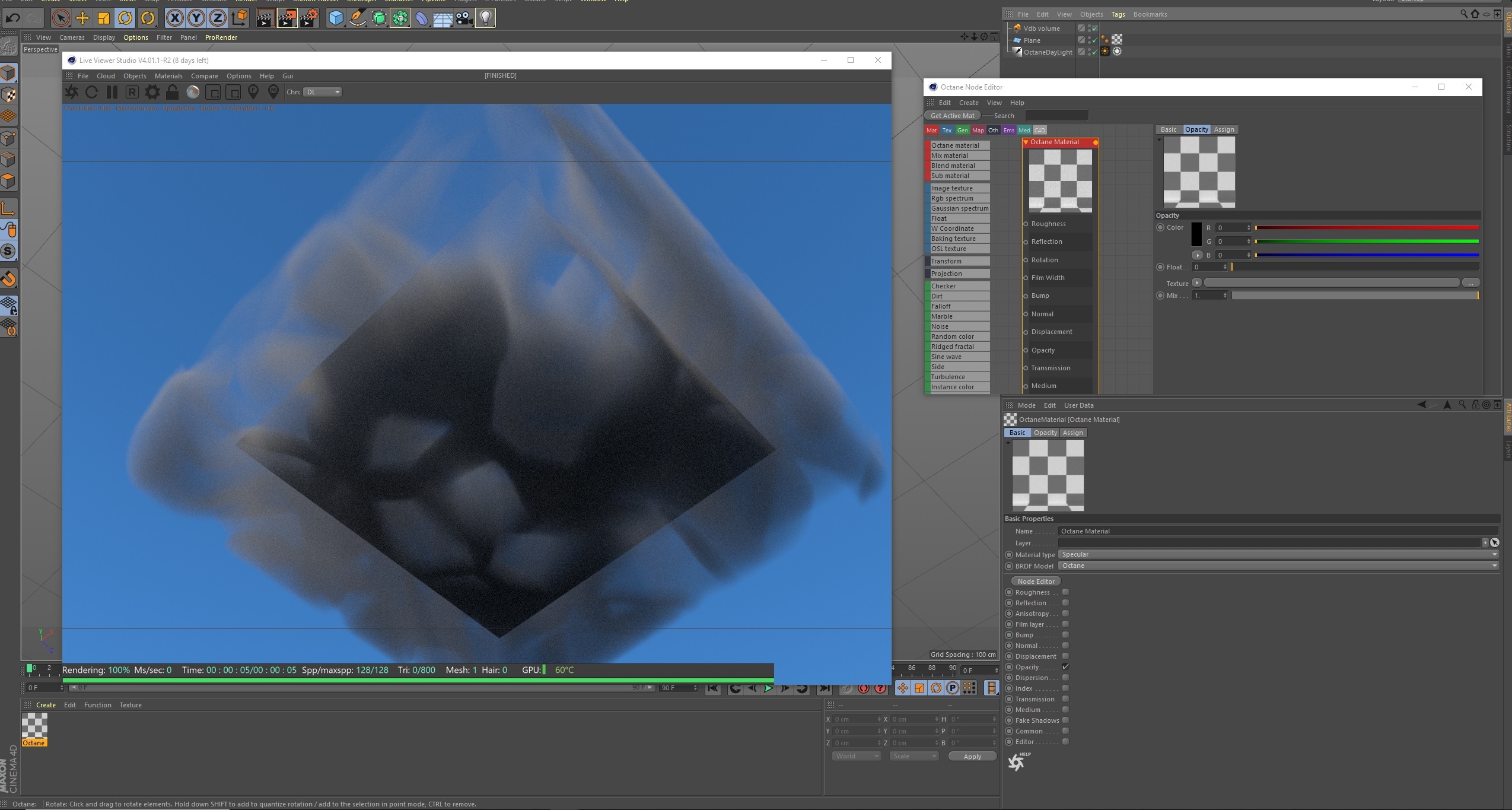This screenshot has height=810, width=1512.
Task: Click the clay mode sphere icon
Action: pyautogui.click(x=193, y=92)
